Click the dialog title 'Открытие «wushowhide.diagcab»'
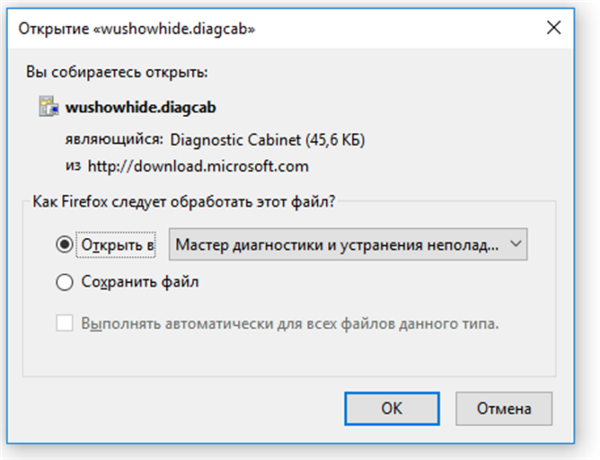Screen dimensions: 600x460 click(x=137, y=29)
